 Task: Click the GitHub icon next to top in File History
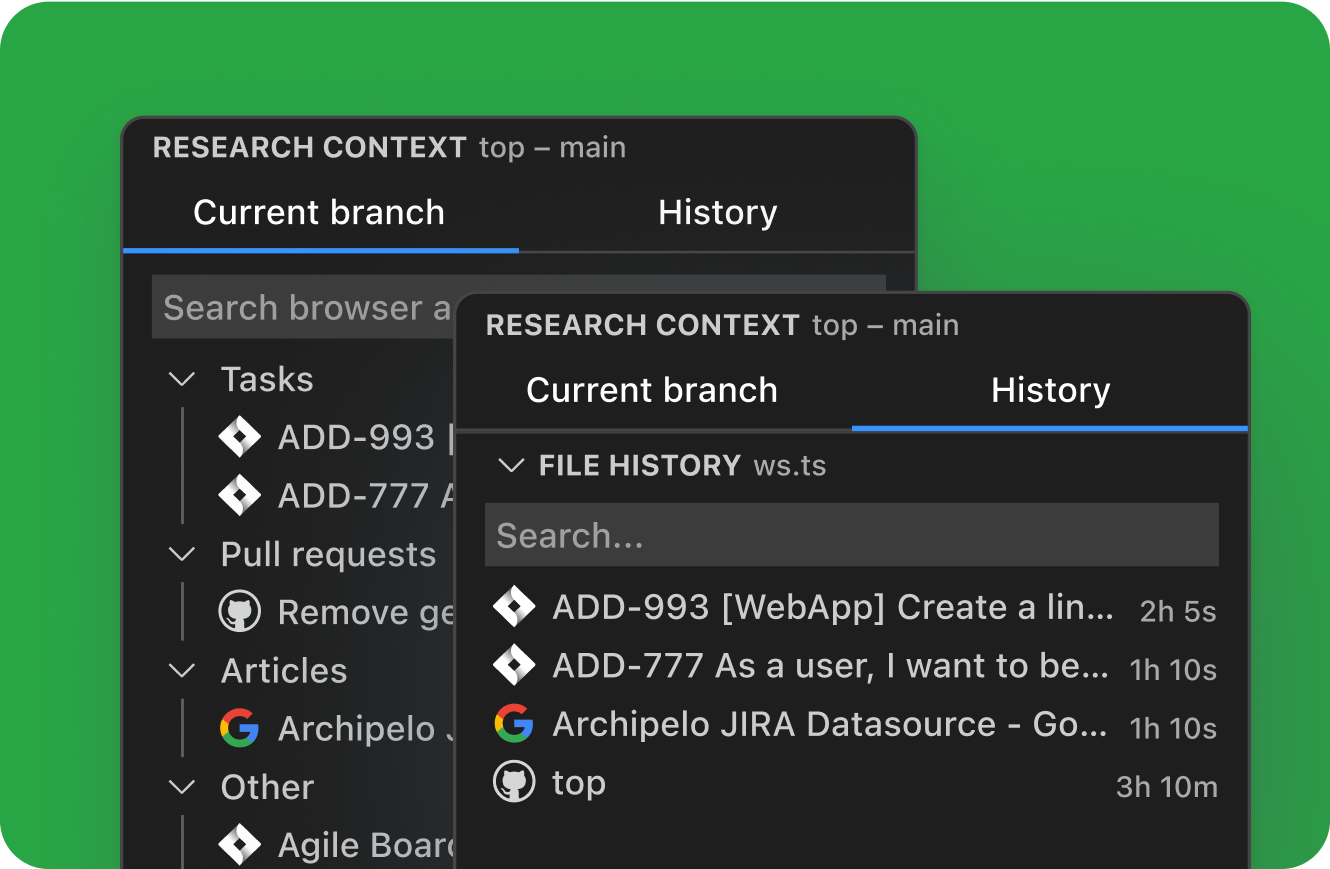point(514,782)
